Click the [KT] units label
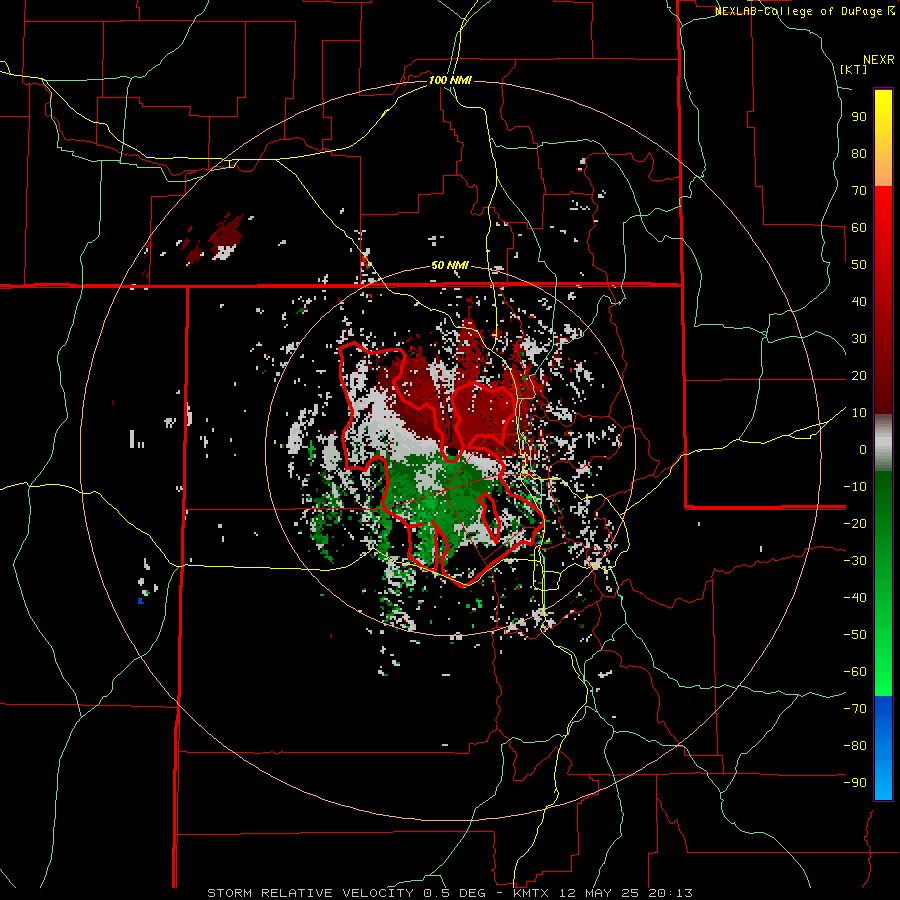The width and height of the screenshot is (900, 900). 854,69
